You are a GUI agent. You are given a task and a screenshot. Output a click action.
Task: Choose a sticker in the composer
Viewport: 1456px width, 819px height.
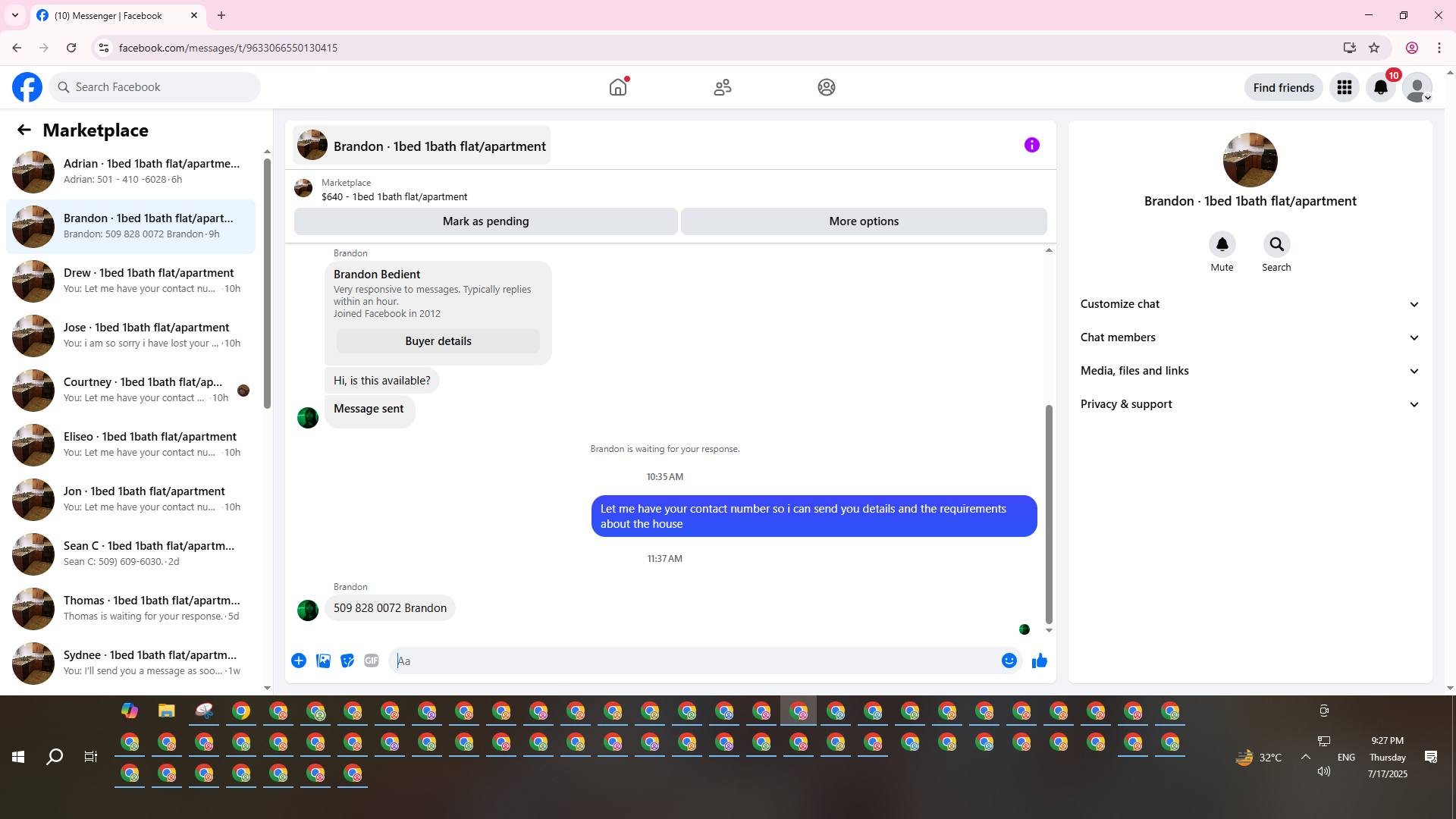click(x=347, y=661)
